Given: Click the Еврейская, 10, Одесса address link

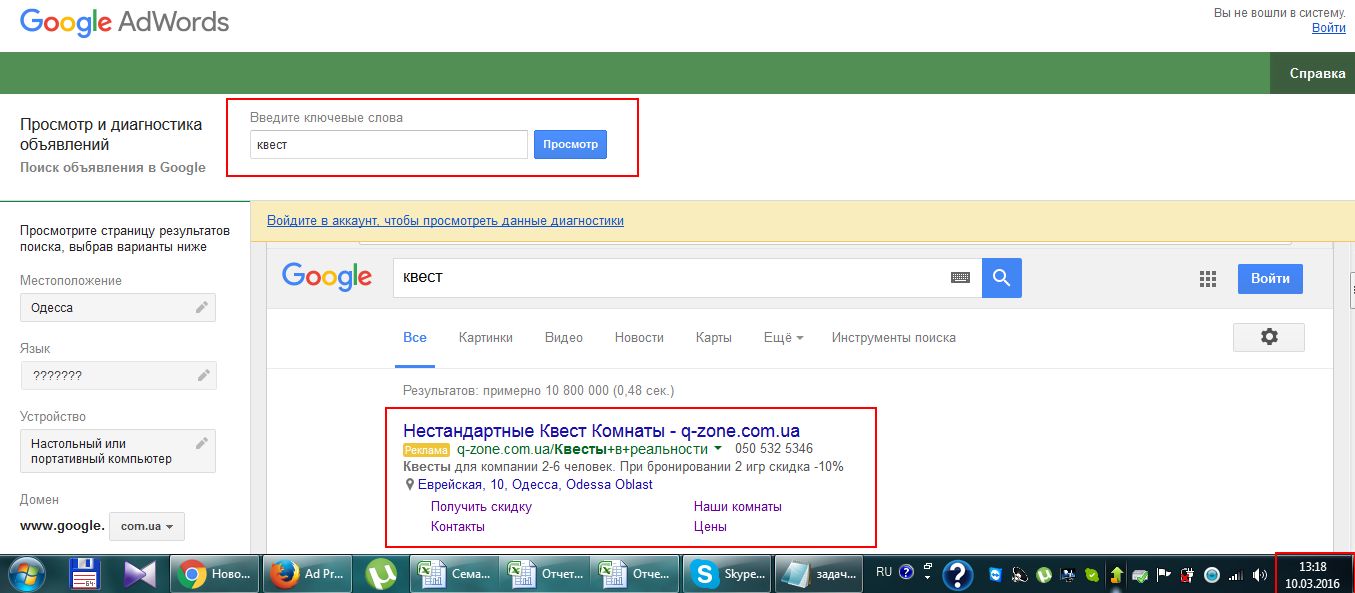Looking at the screenshot, I should (535, 484).
